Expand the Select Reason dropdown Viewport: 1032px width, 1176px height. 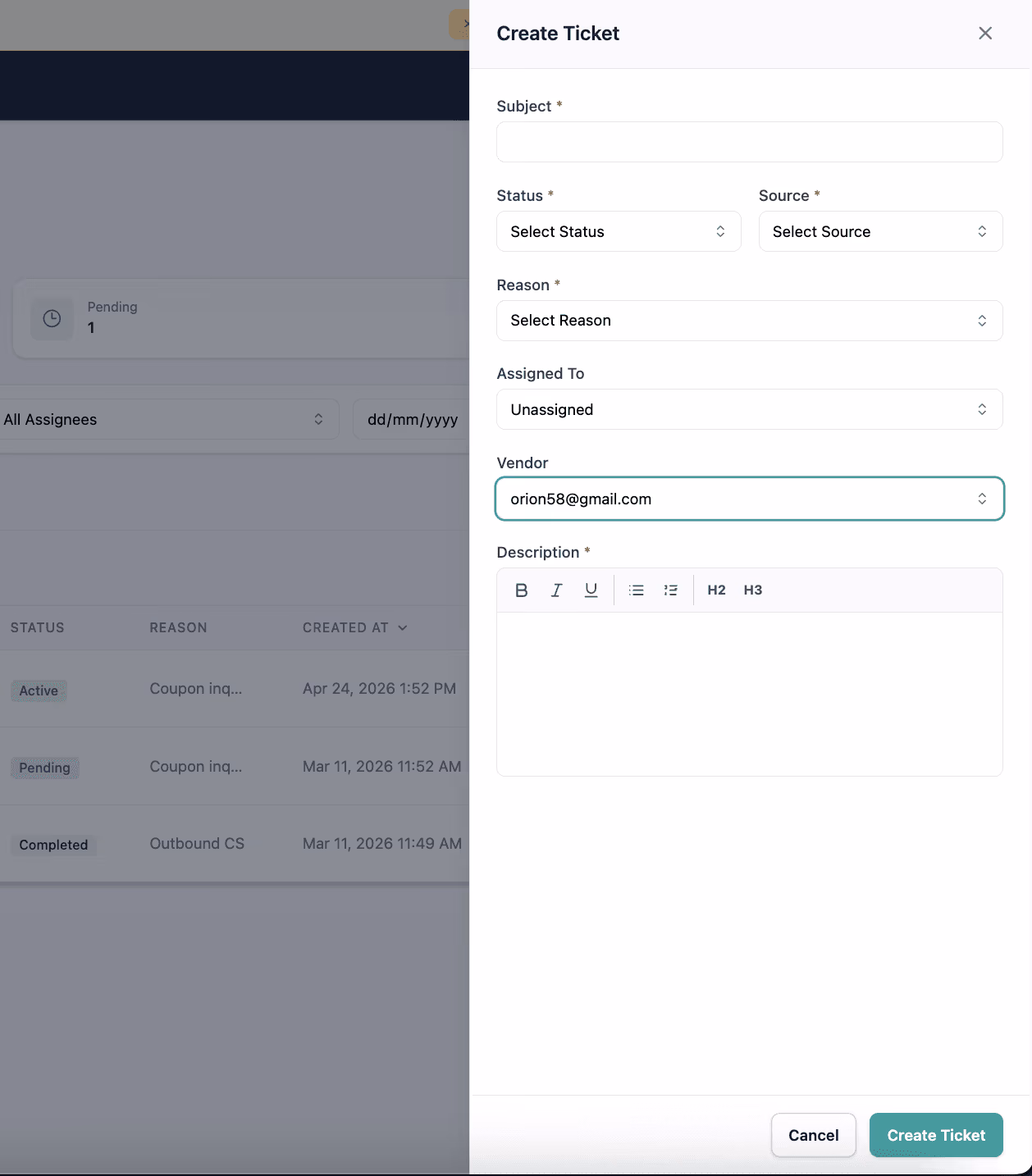[750, 321]
